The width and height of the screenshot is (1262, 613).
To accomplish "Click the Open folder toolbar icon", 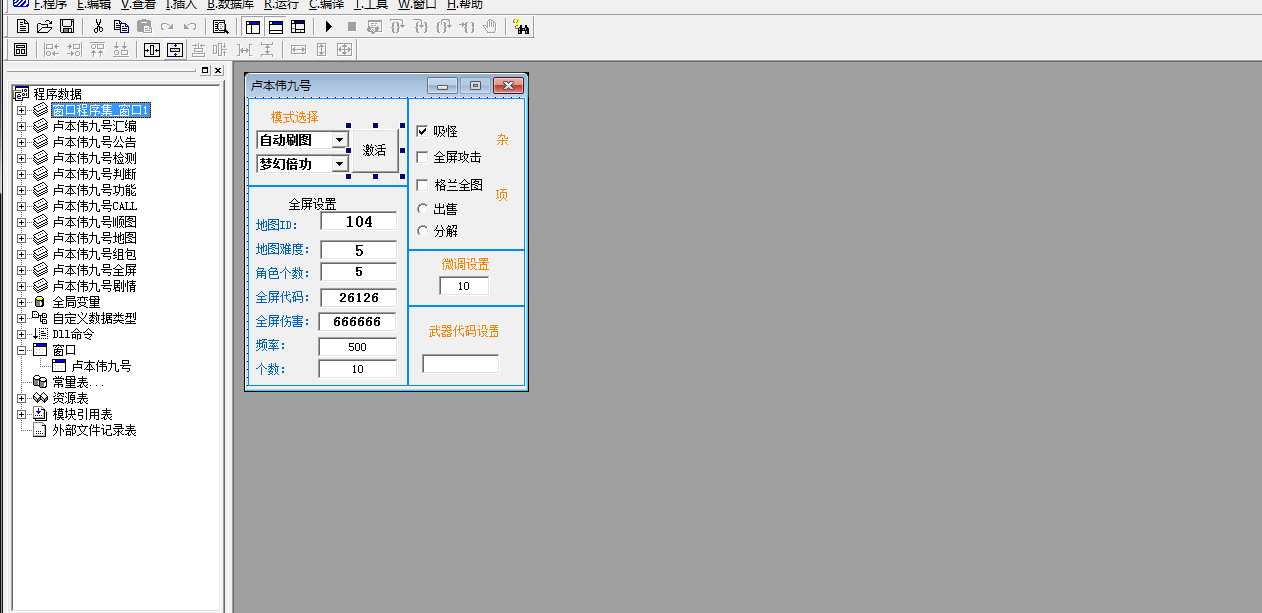I will point(45,27).
